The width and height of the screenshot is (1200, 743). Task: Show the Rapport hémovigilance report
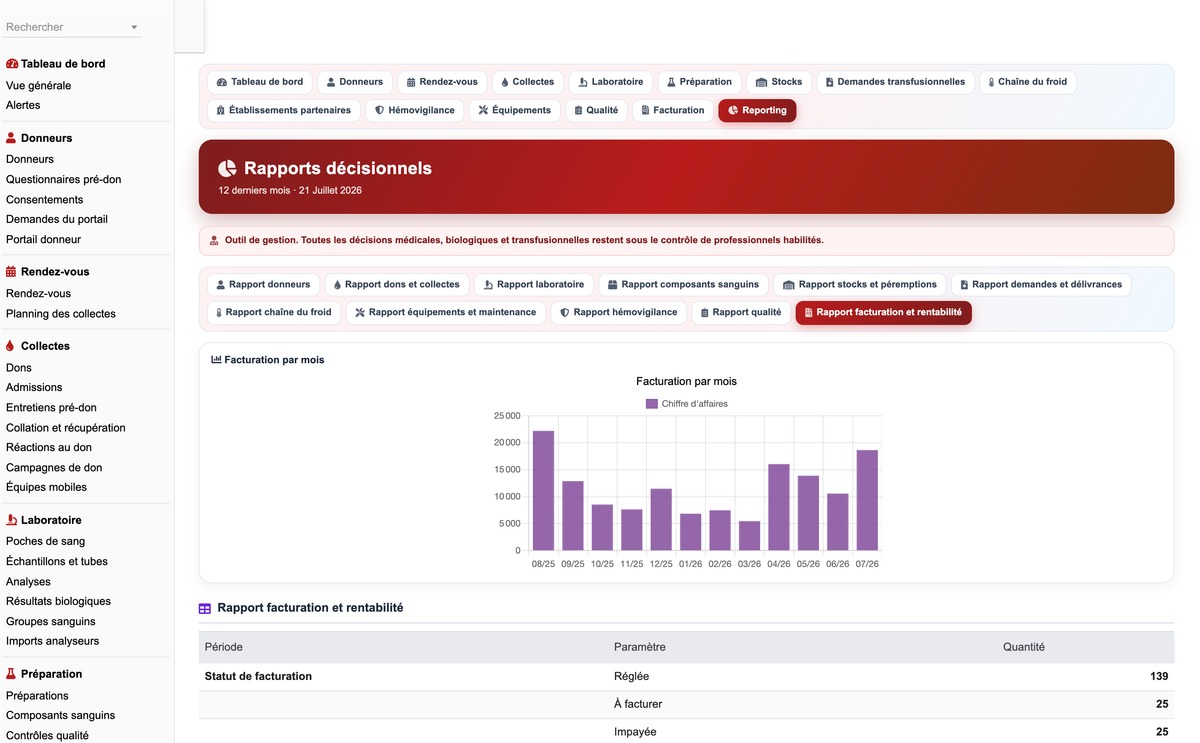[x=619, y=313]
